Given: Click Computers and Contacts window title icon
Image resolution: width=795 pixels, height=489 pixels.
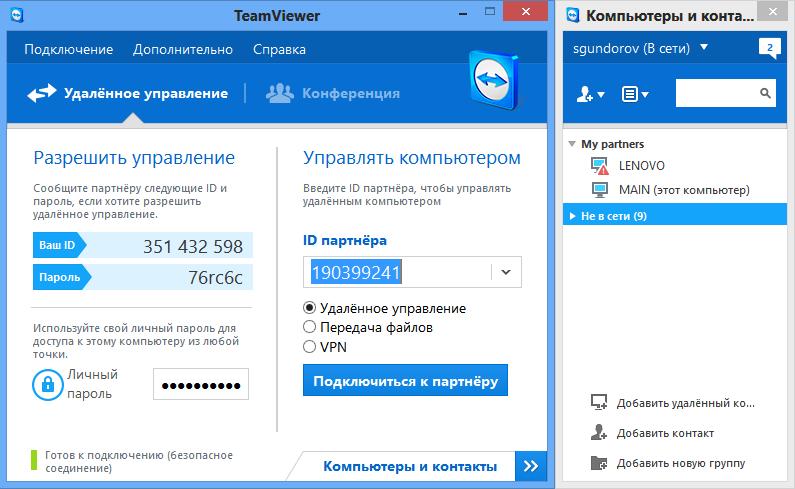Looking at the screenshot, I should pyautogui.click(x=573, y=15).
